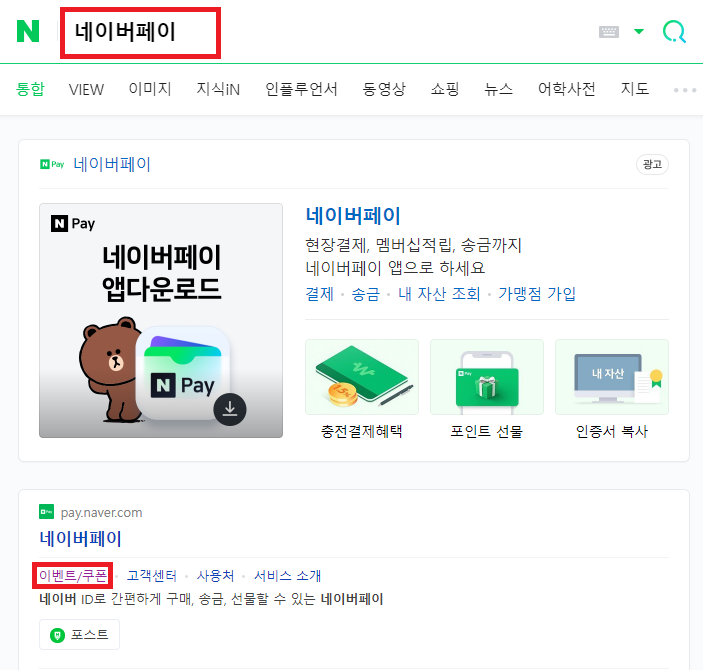The width and height of the screenshot is (703, 670).
Task: Switch to the 동영상 tab
Action: (384, 89)
